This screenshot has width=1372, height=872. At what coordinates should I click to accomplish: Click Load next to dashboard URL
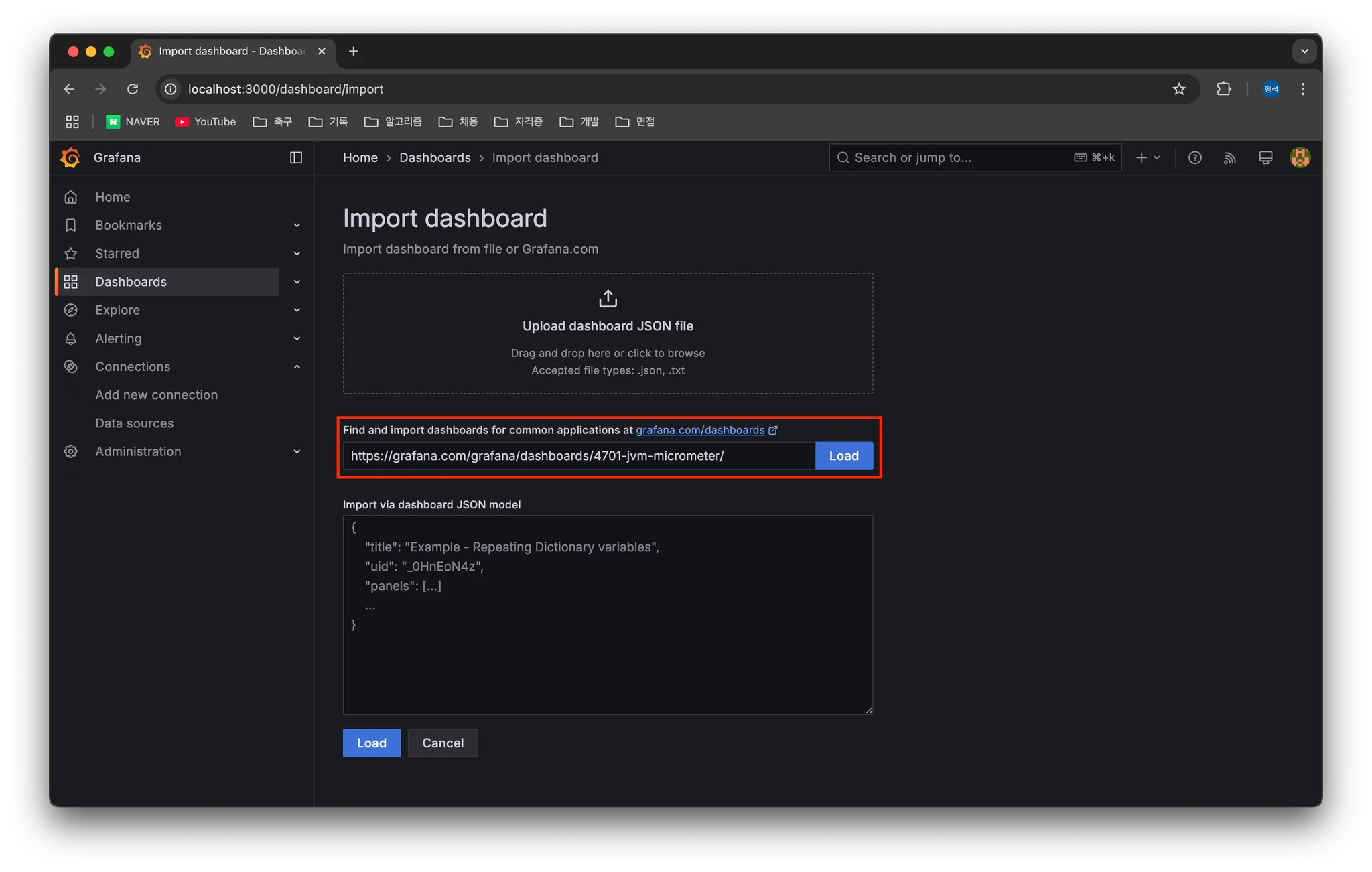click(x=843, y=456)
